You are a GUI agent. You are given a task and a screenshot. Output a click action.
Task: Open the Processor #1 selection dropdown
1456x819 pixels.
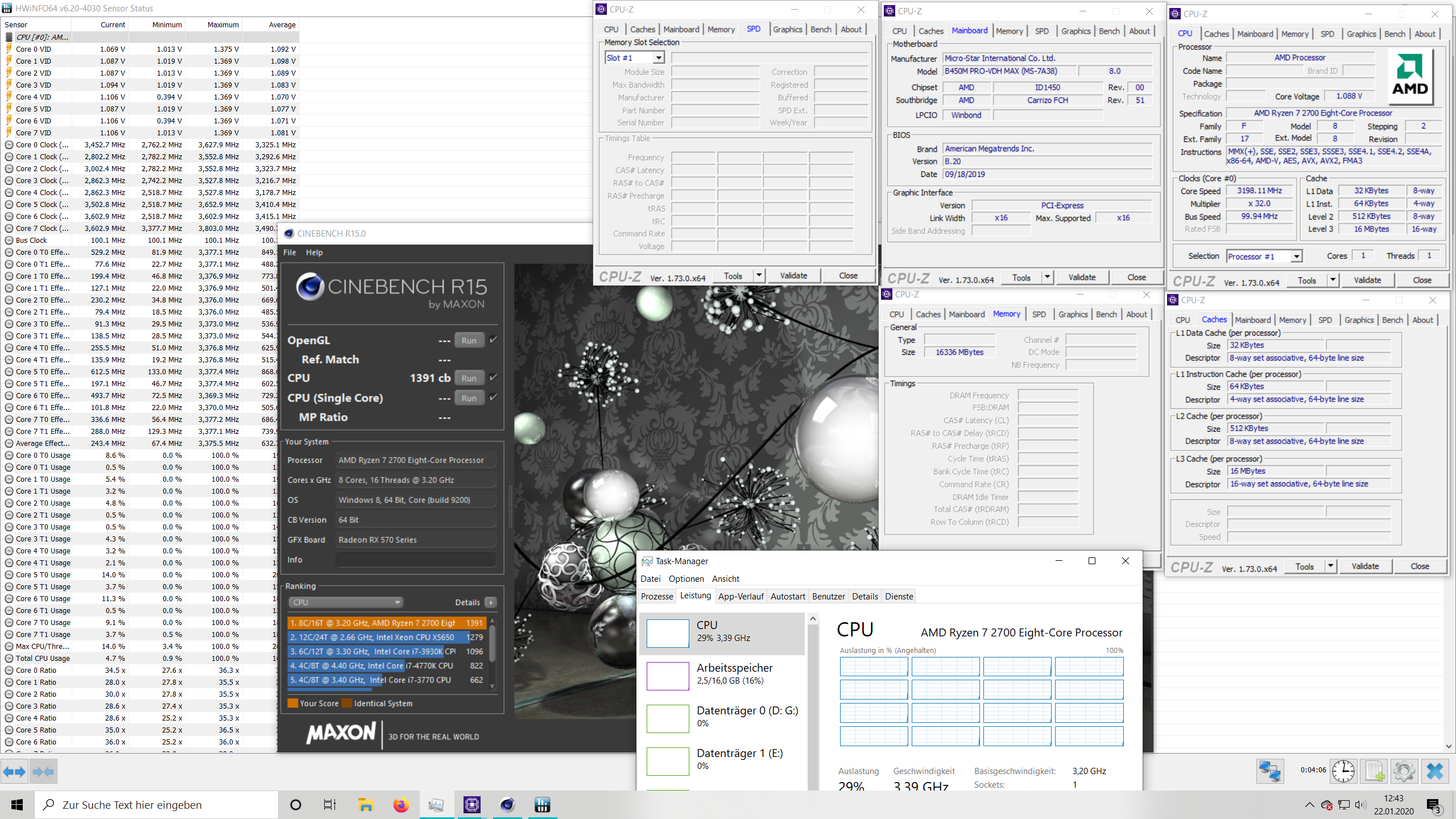pyautogui.click(x=1295, y=256)
